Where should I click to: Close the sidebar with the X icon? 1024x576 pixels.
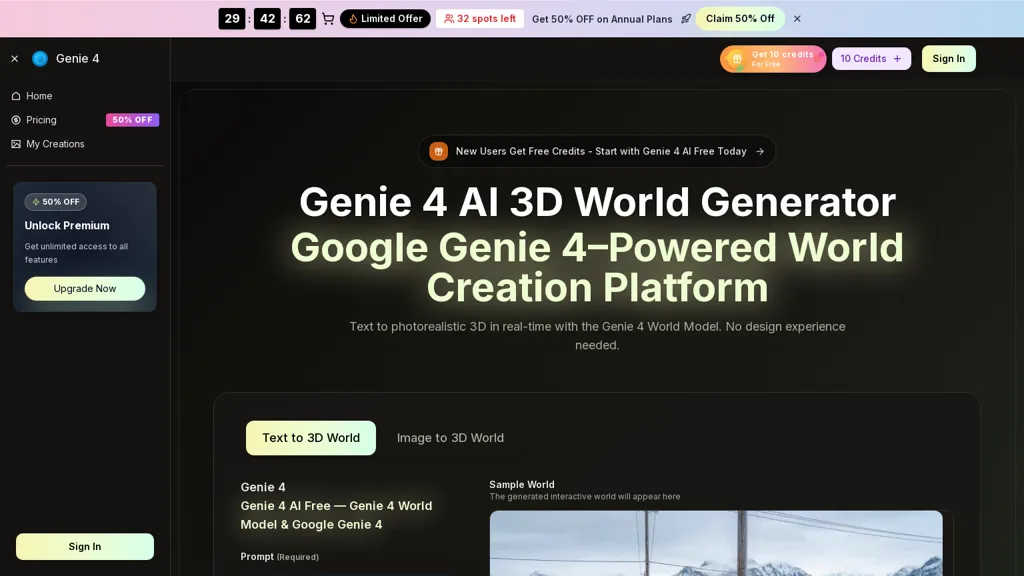click(14, 59)
